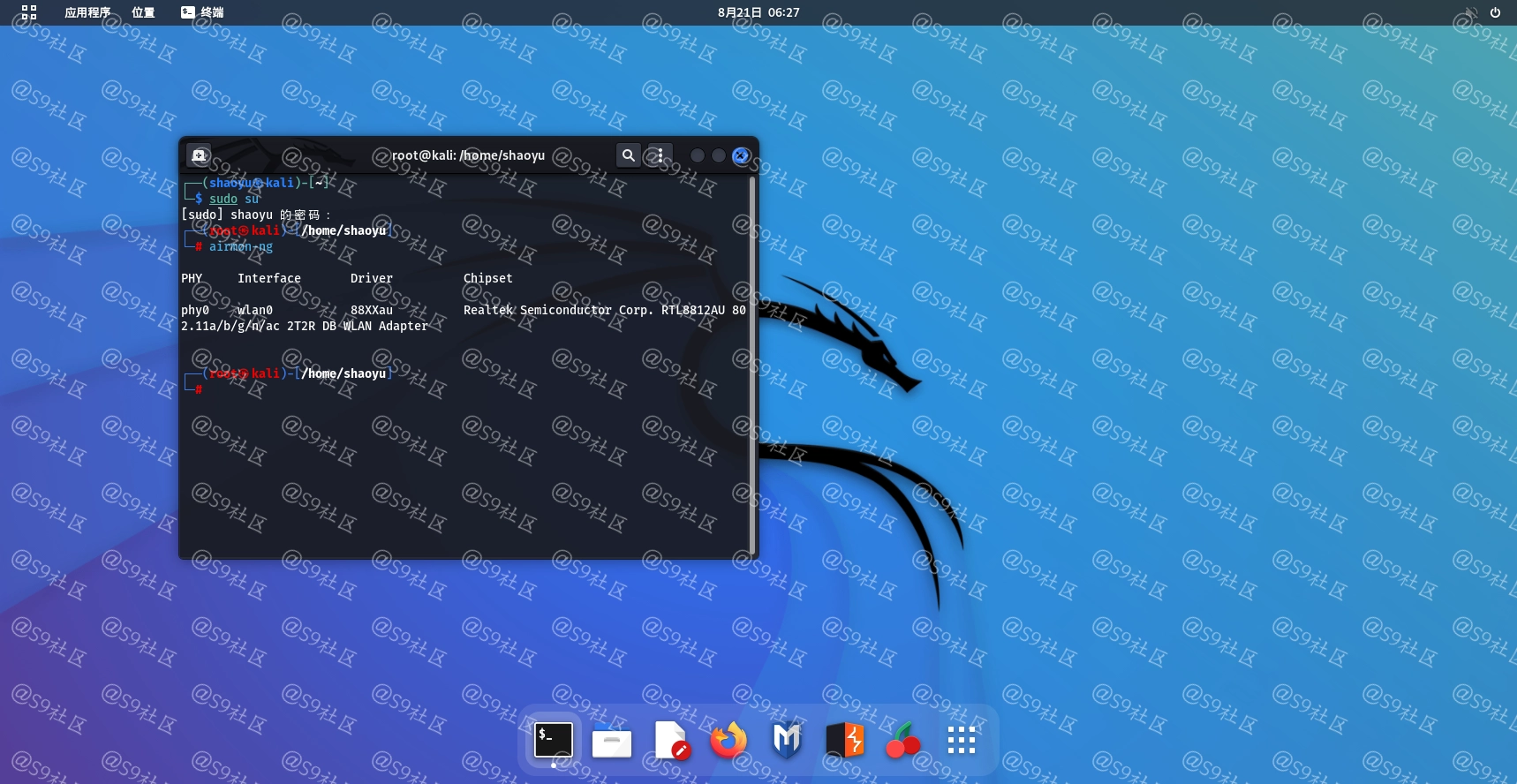The image size is (1517, 784).
Task: Click the terminal search magnifier icon
Action: (x=628, y=155)
